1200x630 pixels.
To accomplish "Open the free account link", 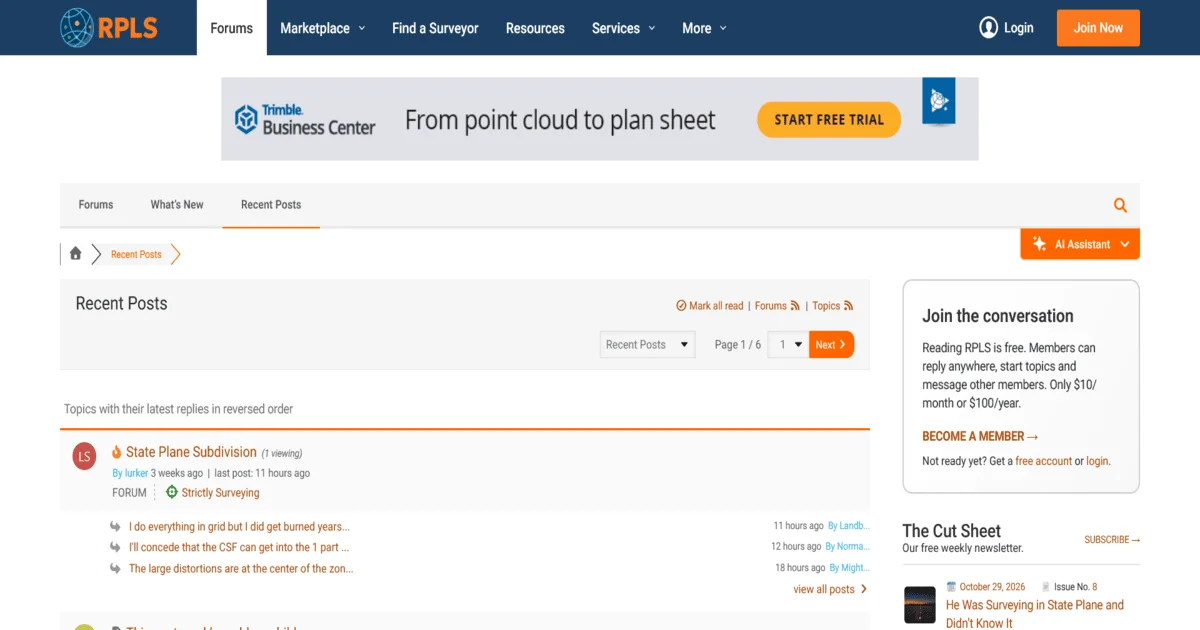I will pyautogui.click(x=1043, y=461).
